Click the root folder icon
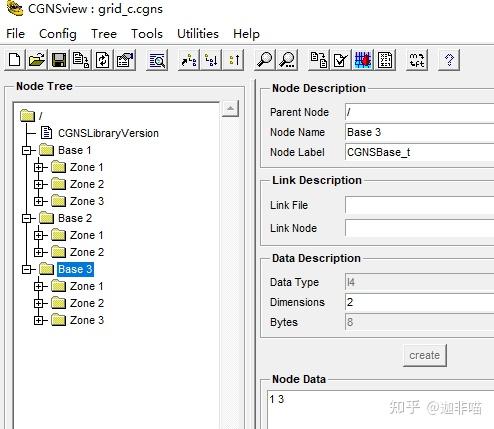The width and height of the screenshot is (494, 429). click(27, 116)
